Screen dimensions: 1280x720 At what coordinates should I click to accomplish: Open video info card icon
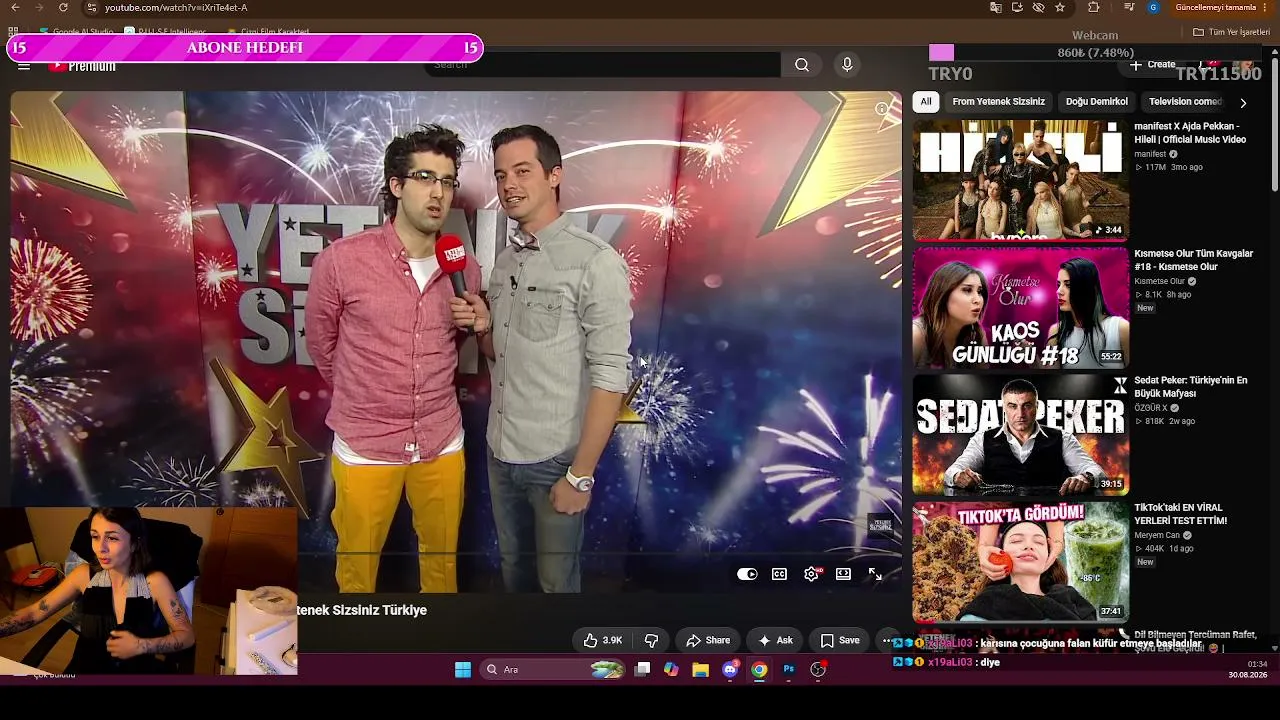(x=881, y=108)
